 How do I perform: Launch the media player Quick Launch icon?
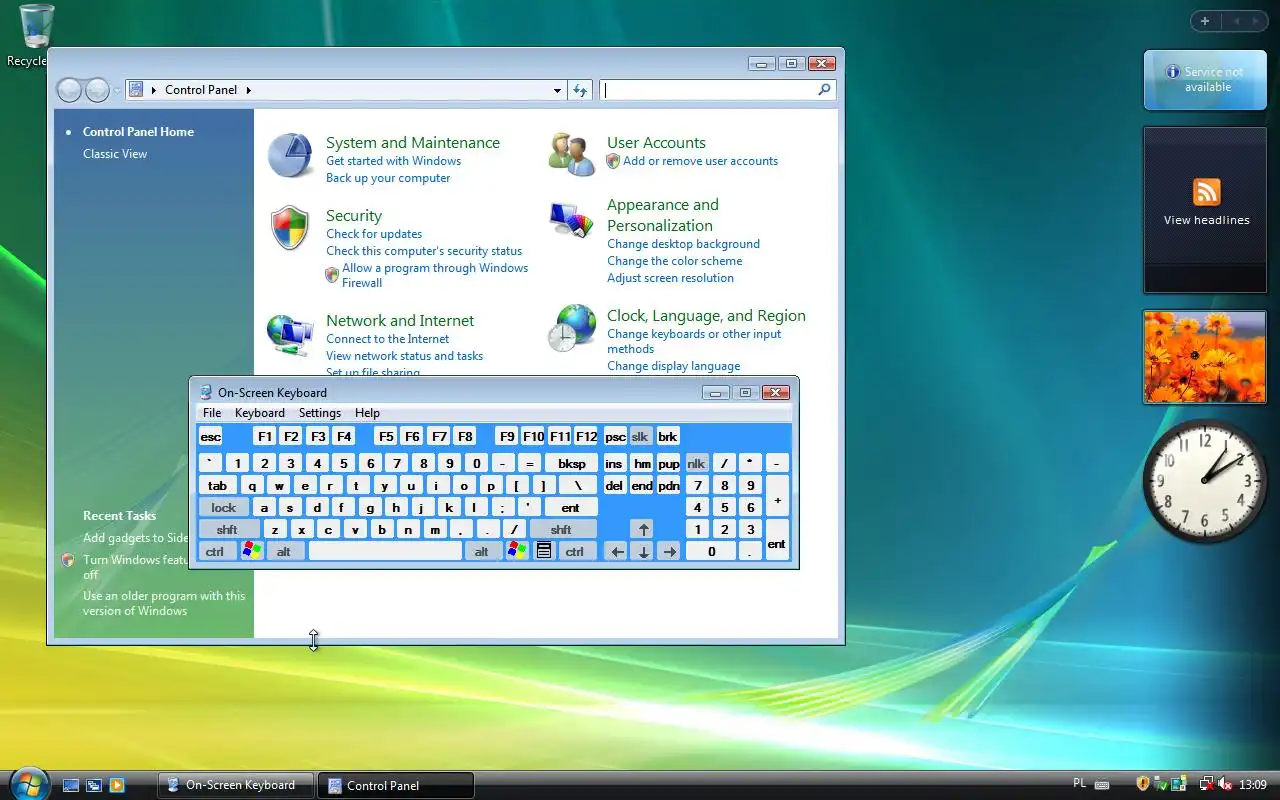click(117, 785)
